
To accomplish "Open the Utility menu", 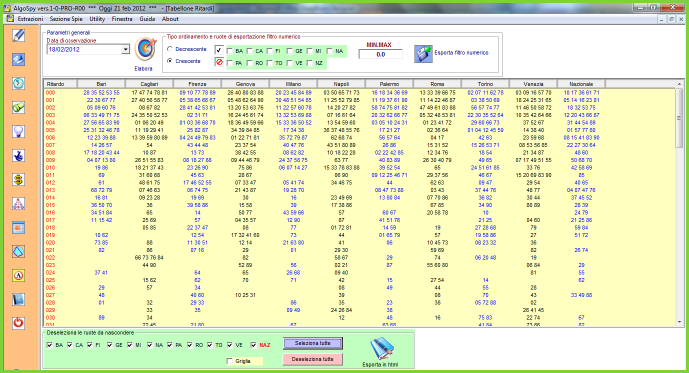I will (x=97, y=19).
